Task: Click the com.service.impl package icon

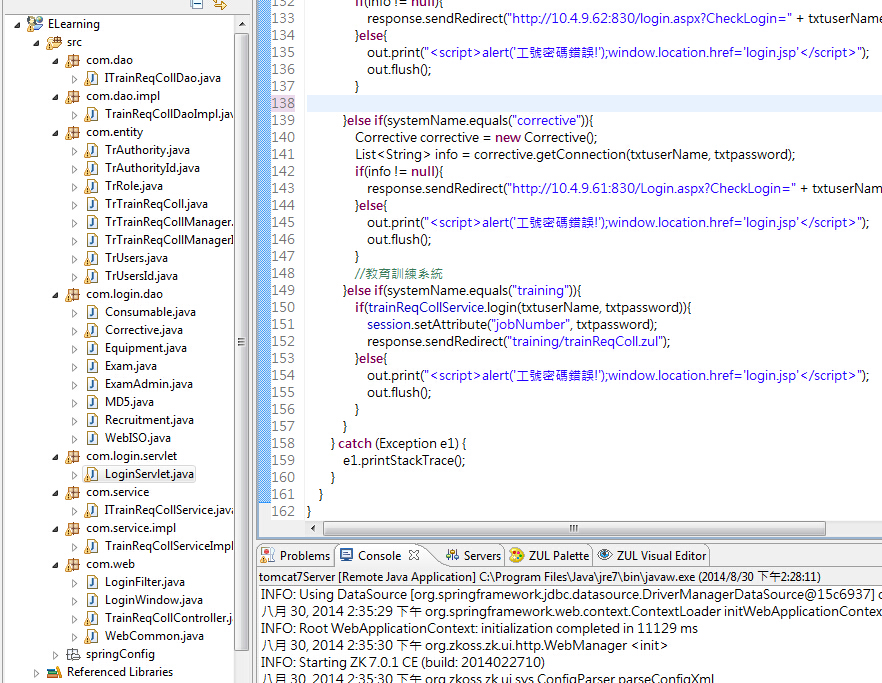Action: (73, 528)
